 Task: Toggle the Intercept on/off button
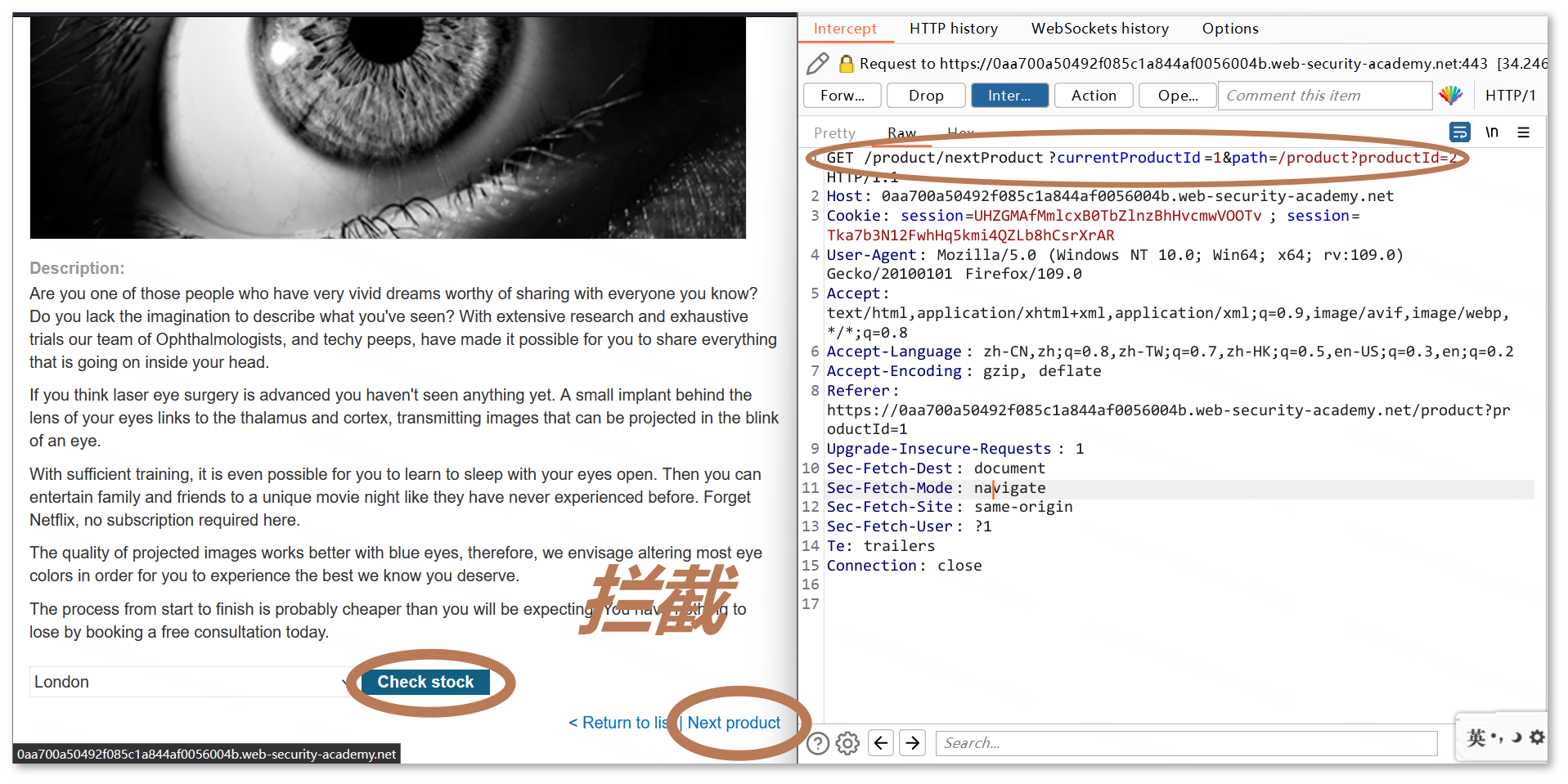(1009, 96)
